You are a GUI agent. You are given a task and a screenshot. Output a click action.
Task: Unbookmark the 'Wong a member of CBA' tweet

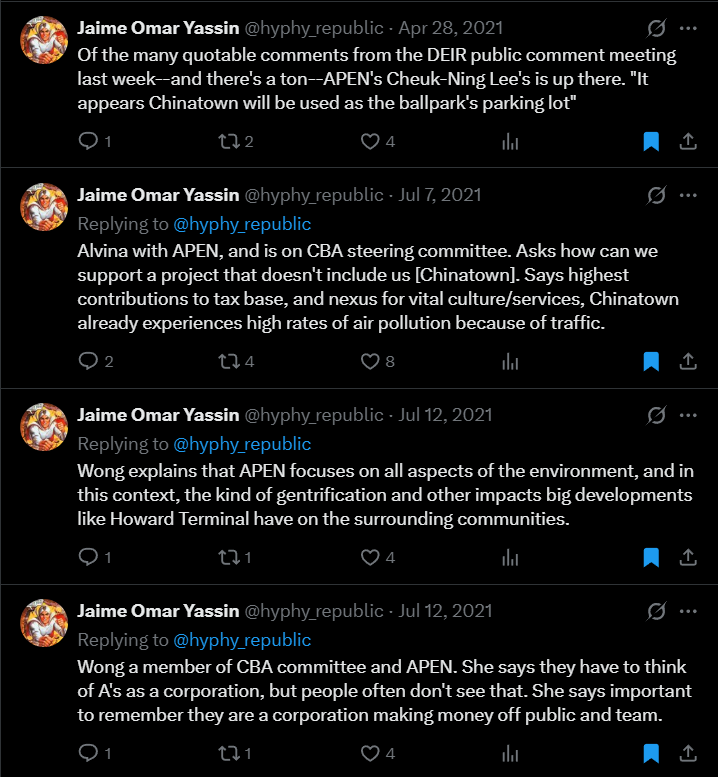[651, 753]
